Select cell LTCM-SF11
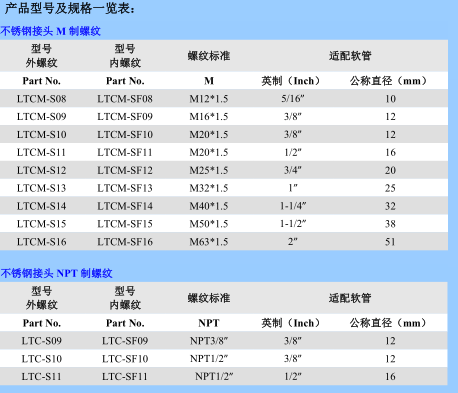The width and height of the screenshot is (458, 393). (x=125, y=152)
